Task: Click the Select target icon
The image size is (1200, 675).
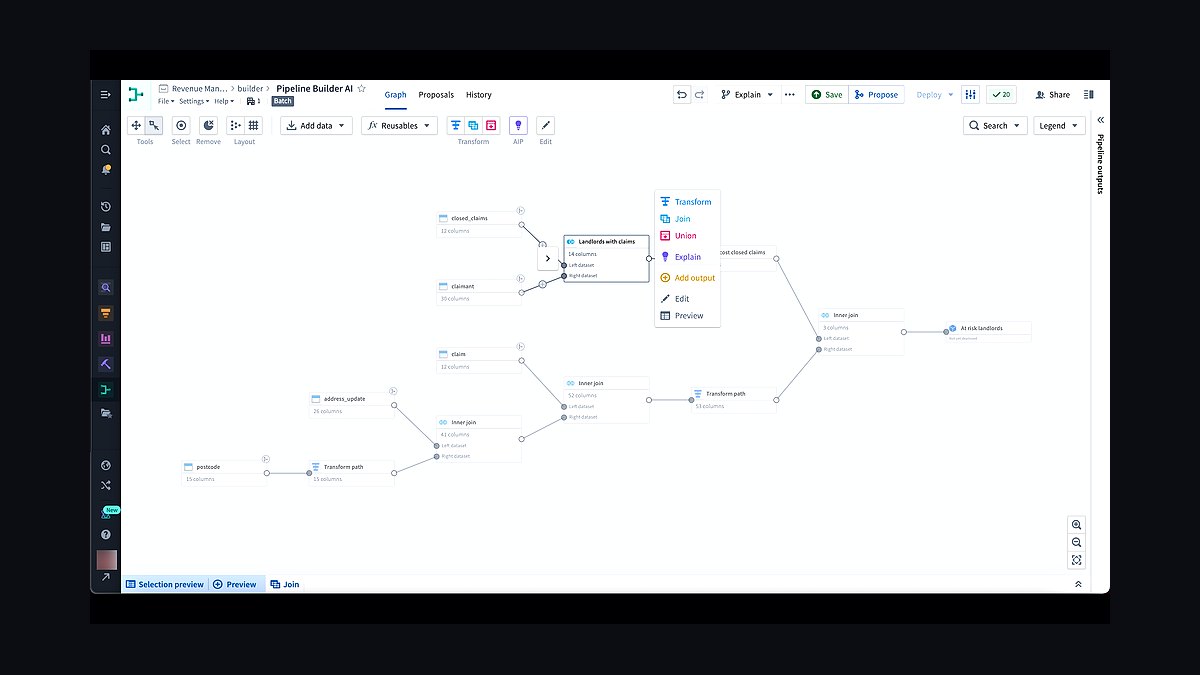Action: 181,126
